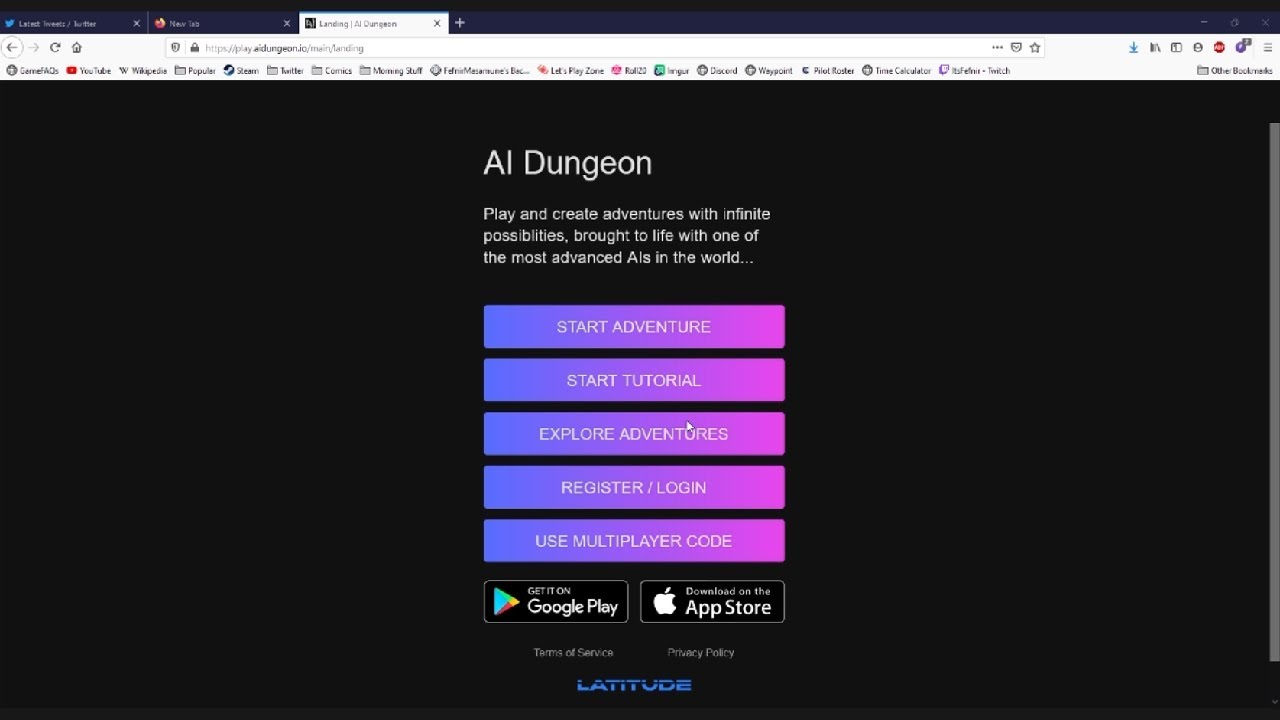
Task: Open the Roll20 bookmark
Action: (629, 71)
